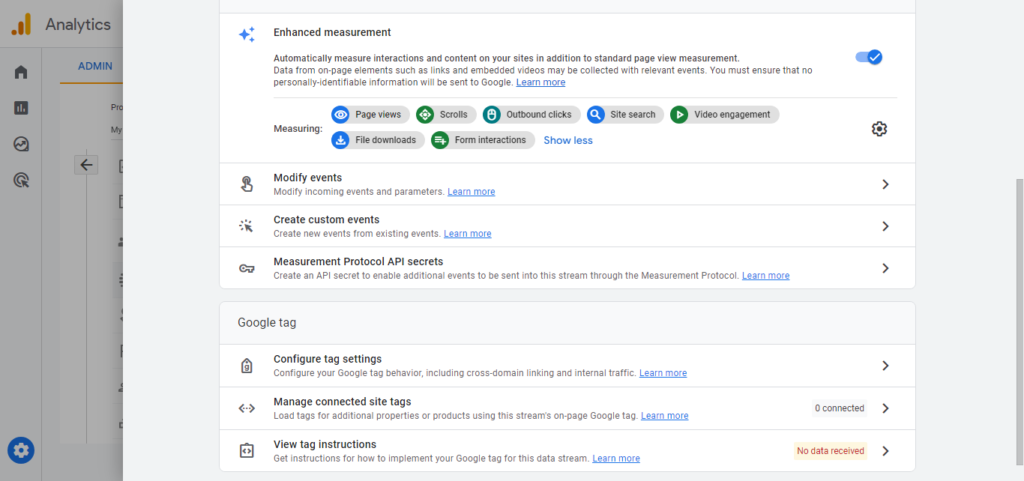Click the Site search magnifier icon
Screen dimensions: 1024x481
point(596,115)
